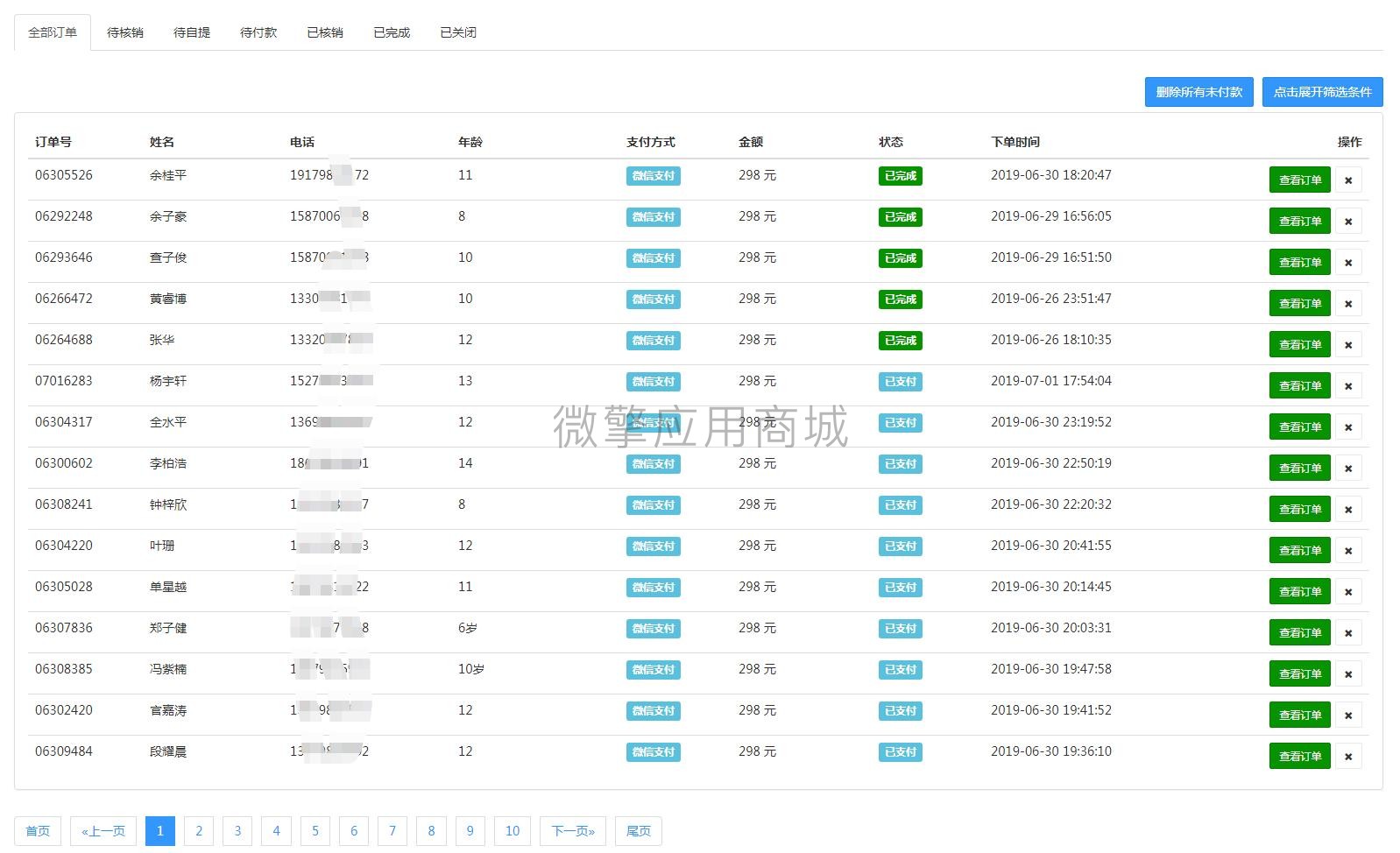Go to page 4

point(276,831)
